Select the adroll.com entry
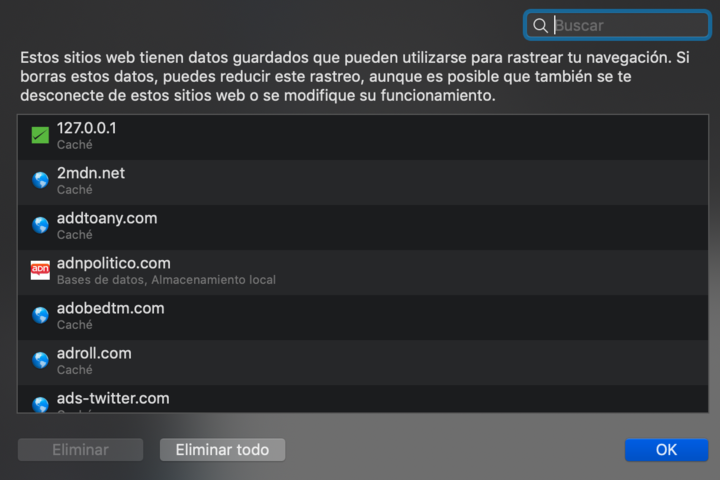 click(363, 362)
